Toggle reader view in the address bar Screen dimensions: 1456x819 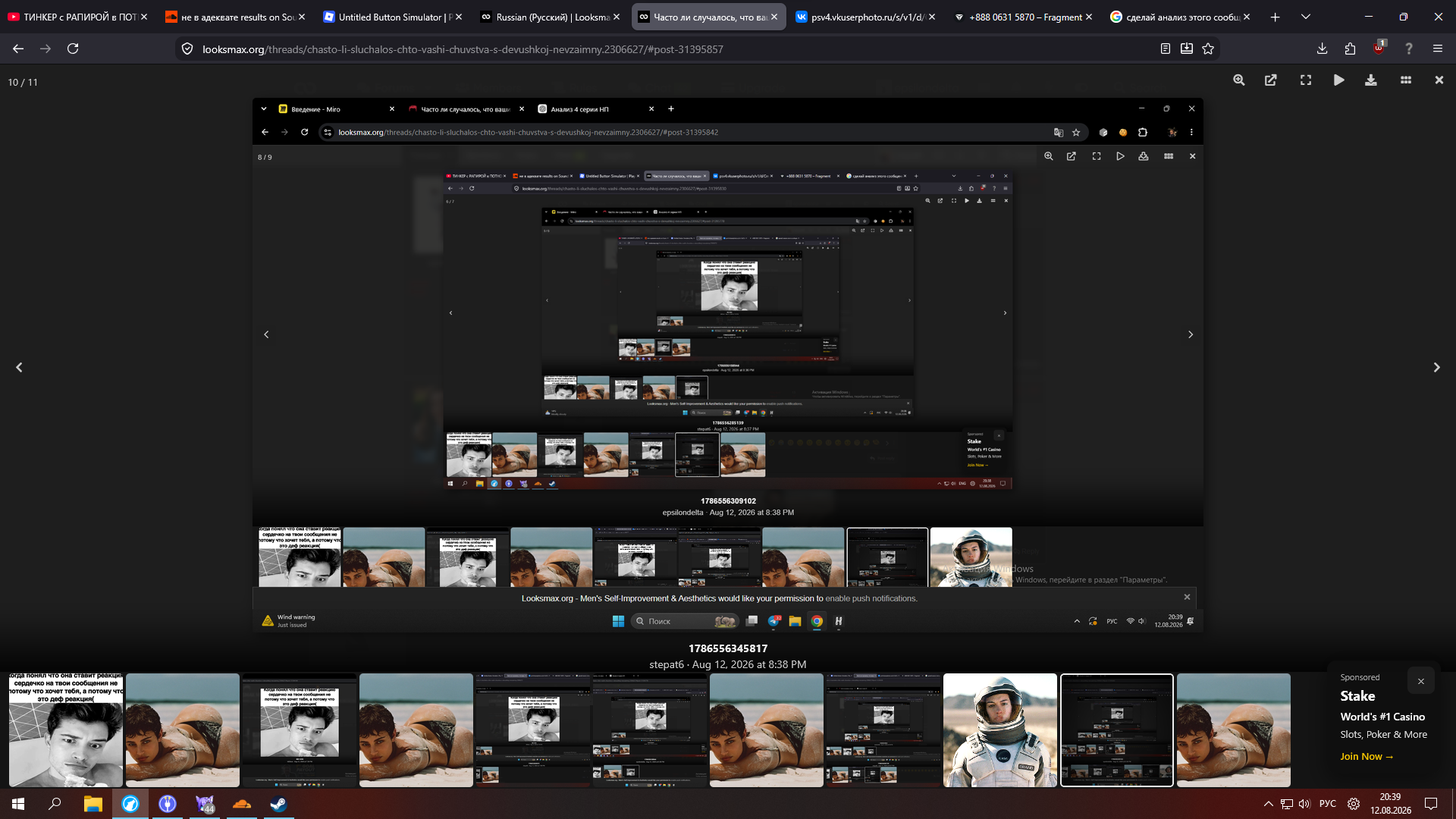pyautogui.click(x=1166, y=49)
